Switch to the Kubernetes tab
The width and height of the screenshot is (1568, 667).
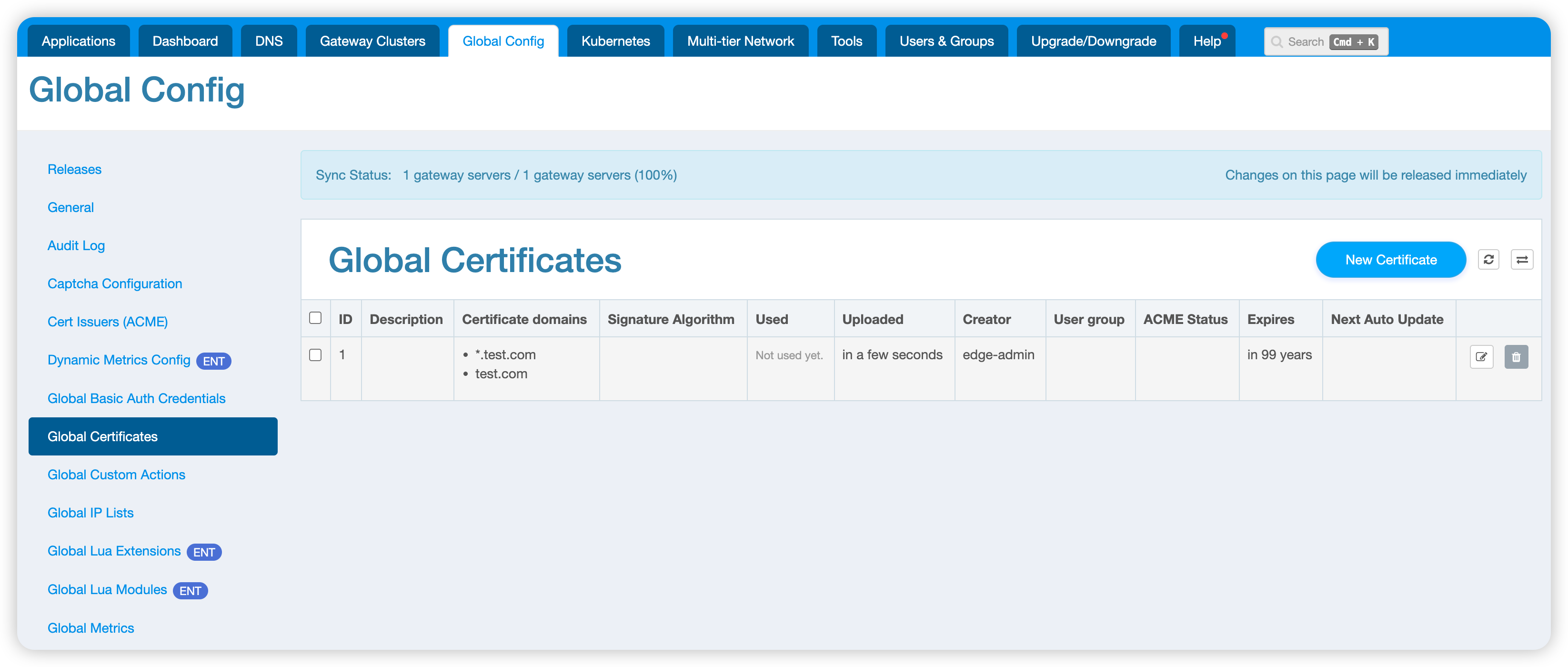coord(615,41)
